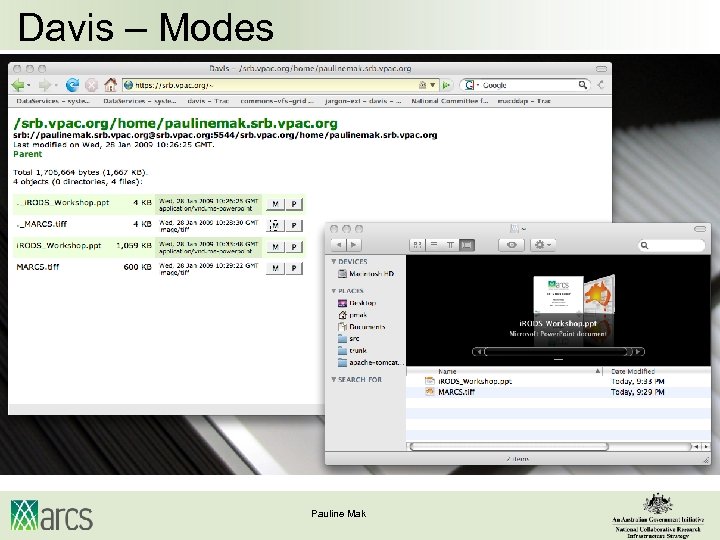The width and height of the screenshot is (720, 540).
Task: Open the ._iRODS_Workshop.ppt file link
Action: (x=63, y=202)
